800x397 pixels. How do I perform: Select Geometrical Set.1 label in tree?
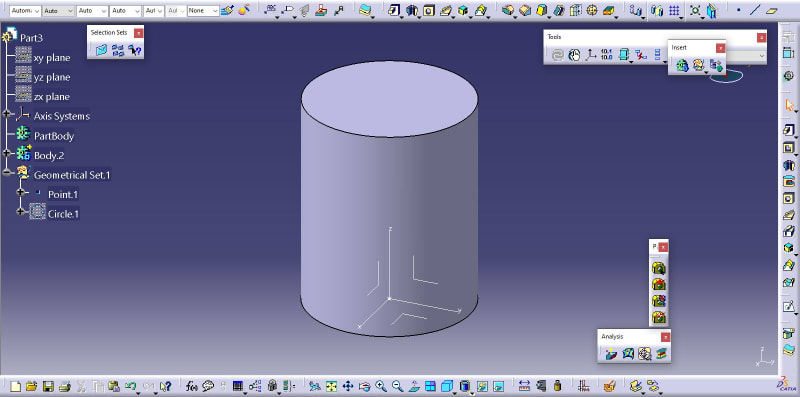[x=72, y=175]
